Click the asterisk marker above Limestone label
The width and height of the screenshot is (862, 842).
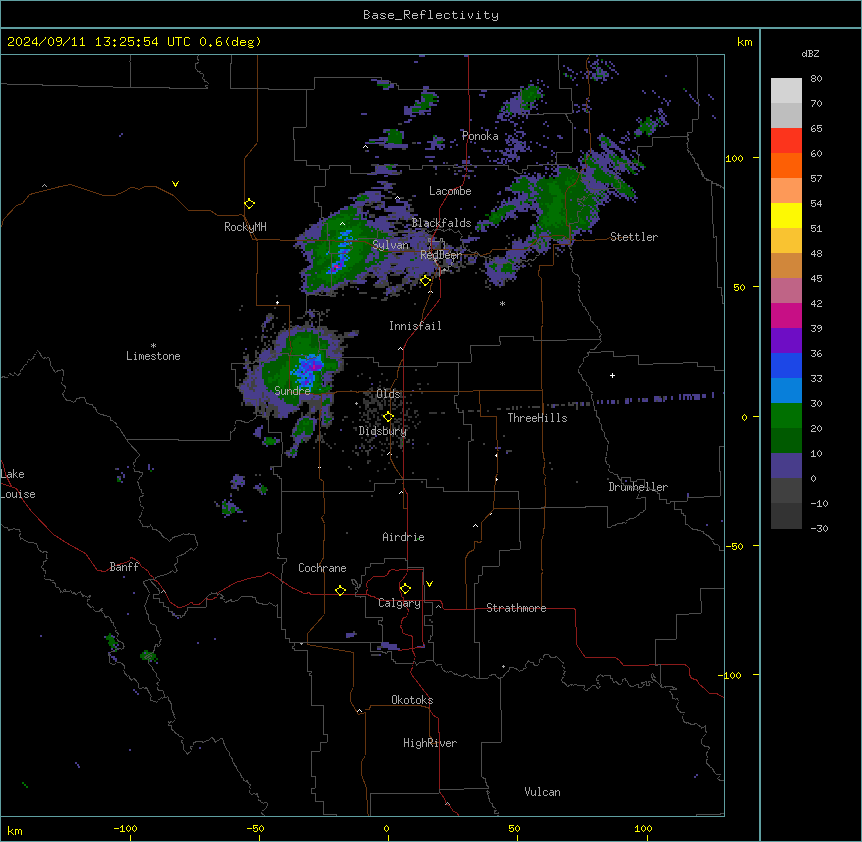(153, 346)
